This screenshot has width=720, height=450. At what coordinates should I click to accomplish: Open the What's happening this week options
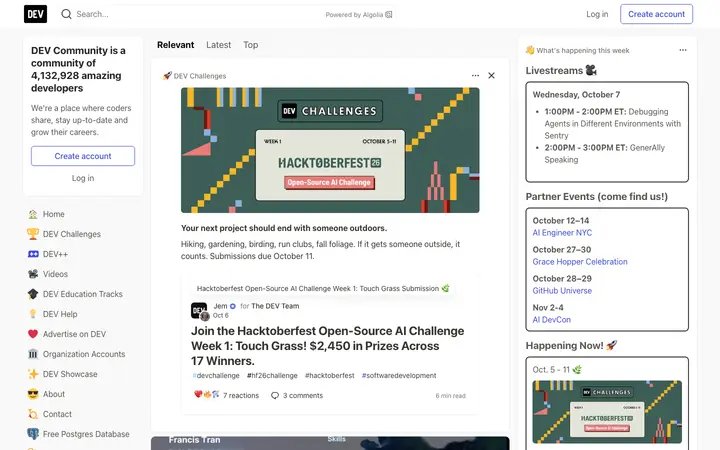tap(683, 50)
